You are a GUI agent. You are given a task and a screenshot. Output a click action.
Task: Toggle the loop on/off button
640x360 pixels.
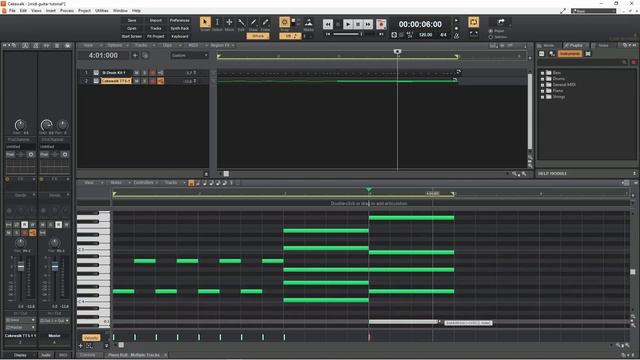(x=473, y=22)
